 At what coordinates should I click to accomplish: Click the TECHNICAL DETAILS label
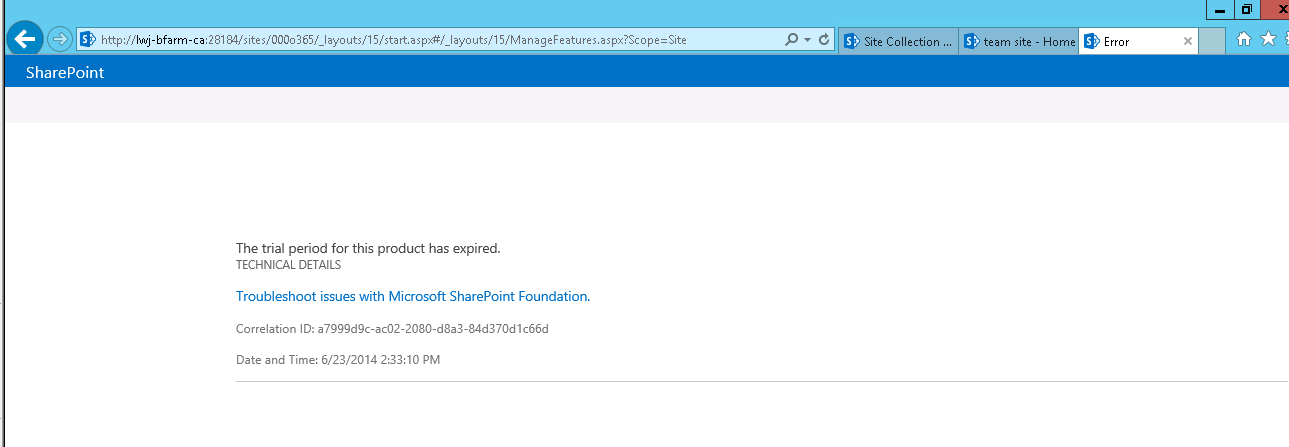(288, 265)
